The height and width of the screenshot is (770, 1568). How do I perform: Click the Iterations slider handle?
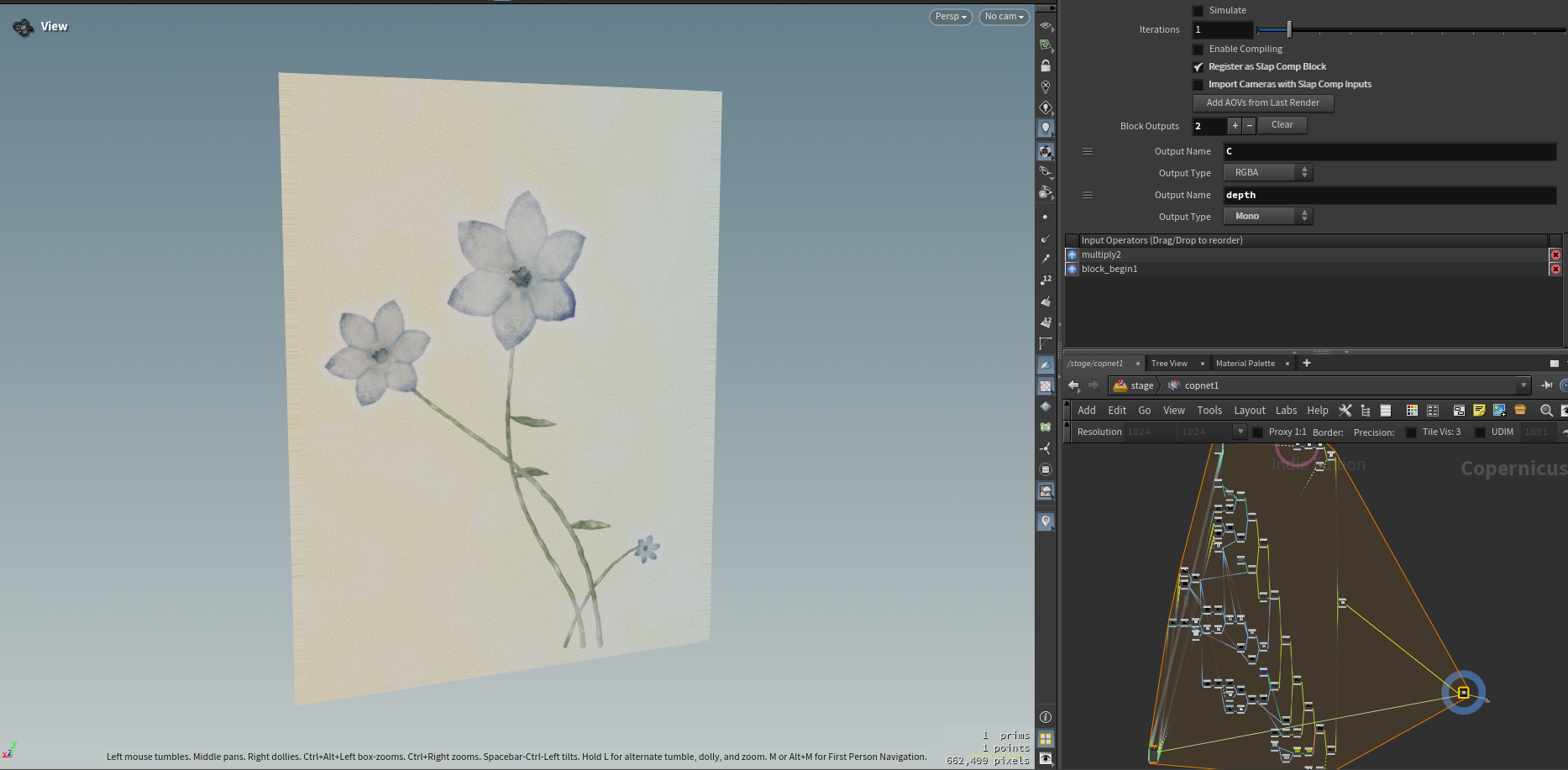(x=1289, y=30)
